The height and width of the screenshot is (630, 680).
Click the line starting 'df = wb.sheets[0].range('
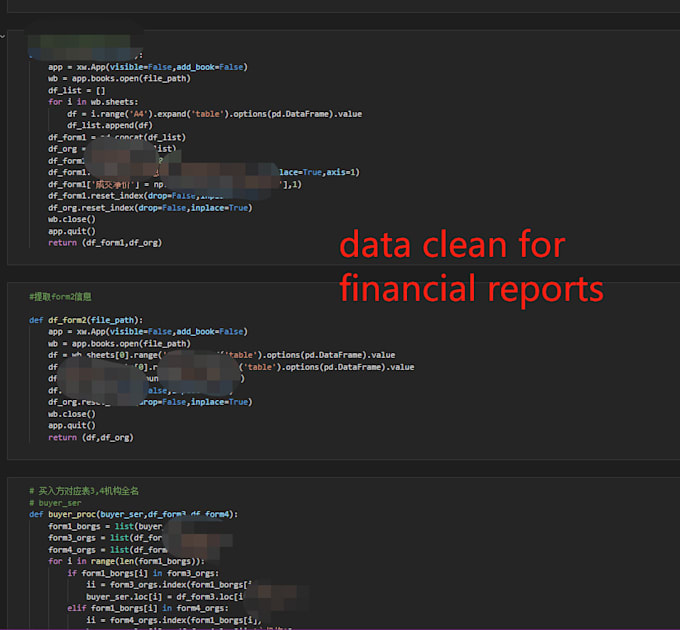[x=221, y=355]
